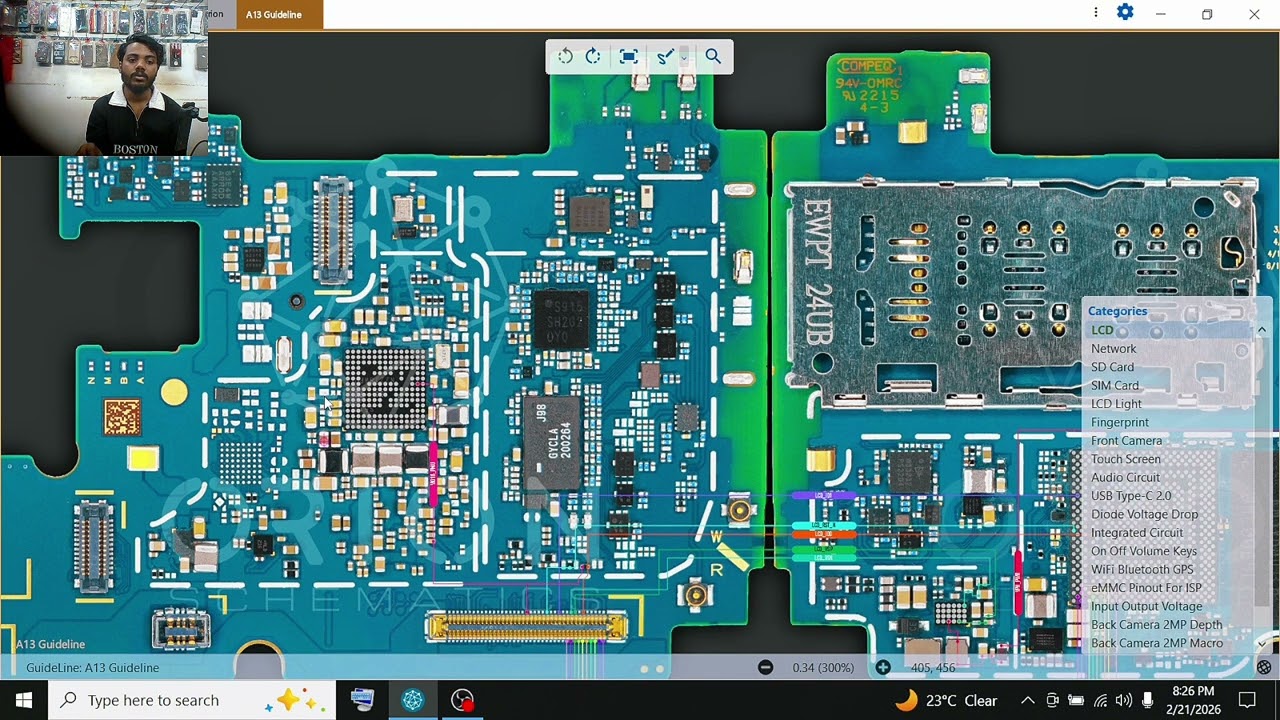
Task: Click the up arrow atop Categories list
Action: tap(1262, 330)
